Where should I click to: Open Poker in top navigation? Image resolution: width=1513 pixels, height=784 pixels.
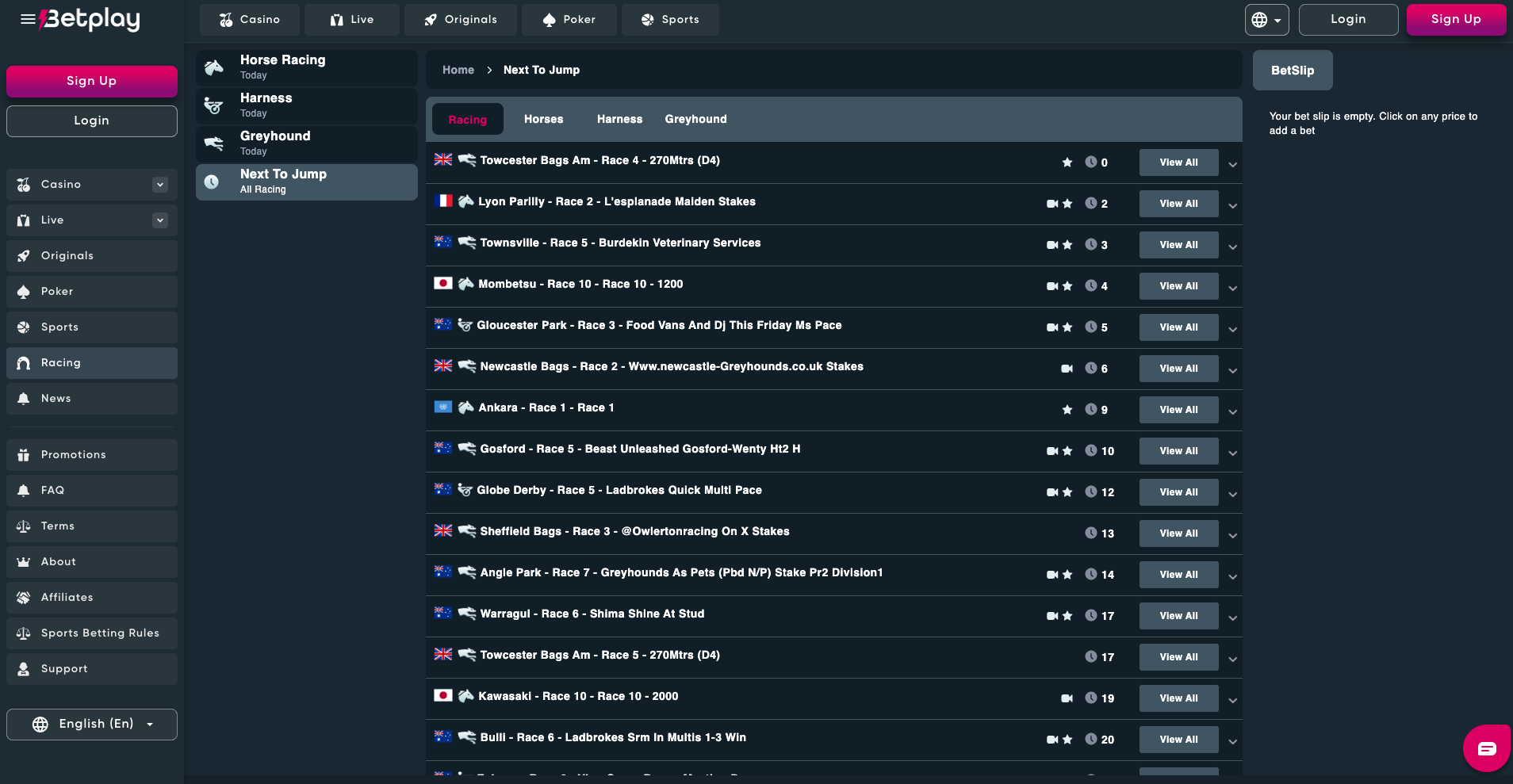tap(569, 20)
